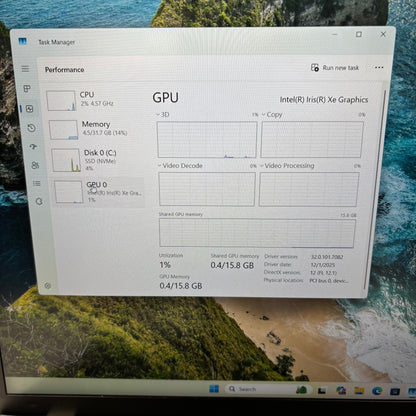
Task: Click the Copy usage graph
Action: point(312,139)
